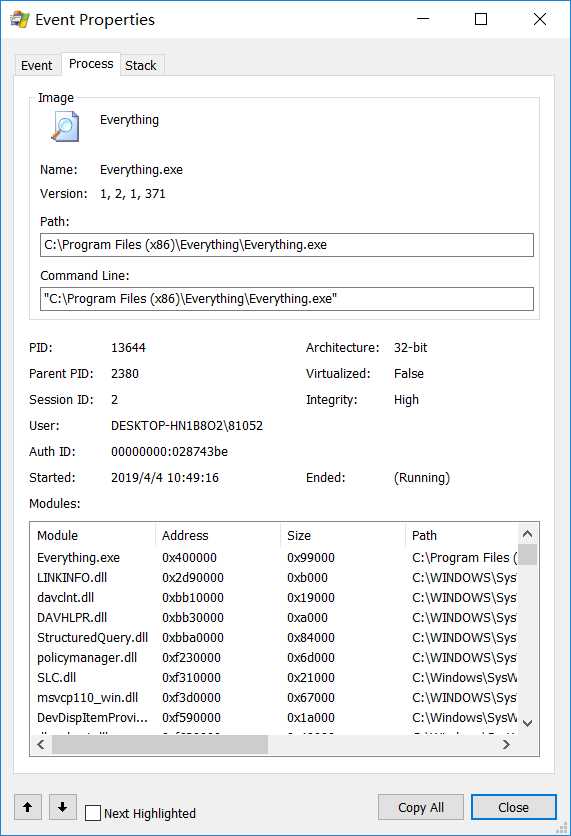Go to previous event with up arrow
The image size is (571, 836).
coord(28,807)
